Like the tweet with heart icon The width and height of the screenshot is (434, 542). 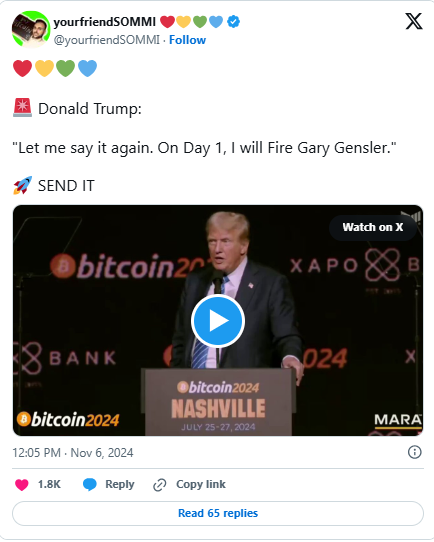click(x=21, y=485)
